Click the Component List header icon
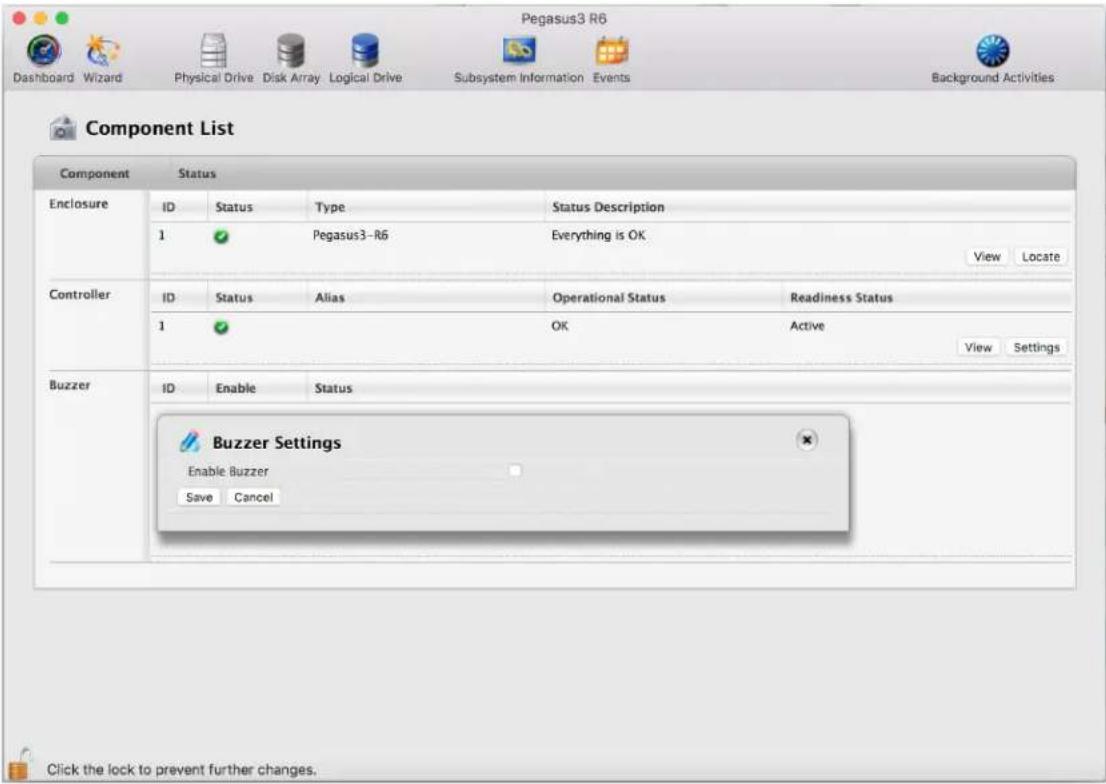The width and height of the screenshot is (1106, 784). 63,128
